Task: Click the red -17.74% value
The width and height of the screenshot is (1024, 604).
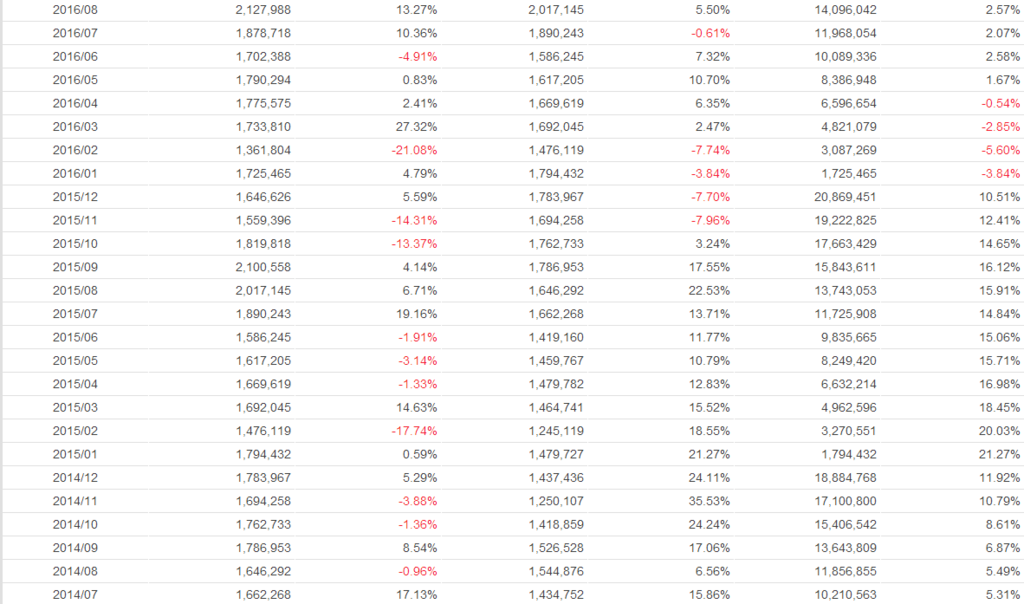Action: [413, 431]
